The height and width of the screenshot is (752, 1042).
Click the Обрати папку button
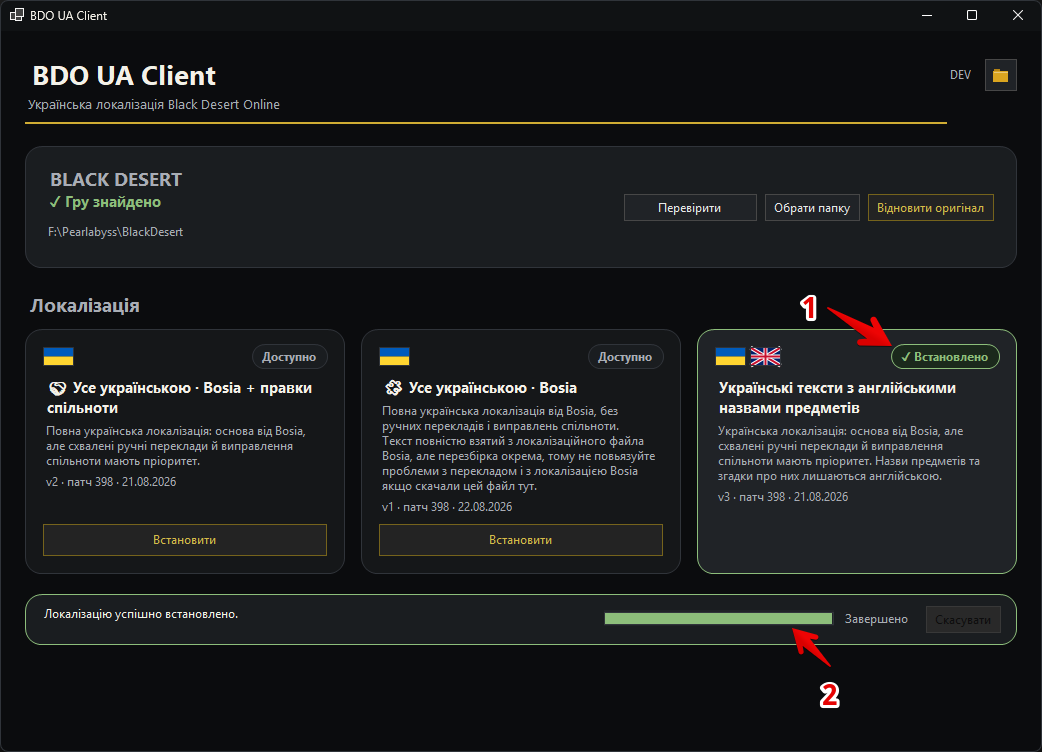812,207
